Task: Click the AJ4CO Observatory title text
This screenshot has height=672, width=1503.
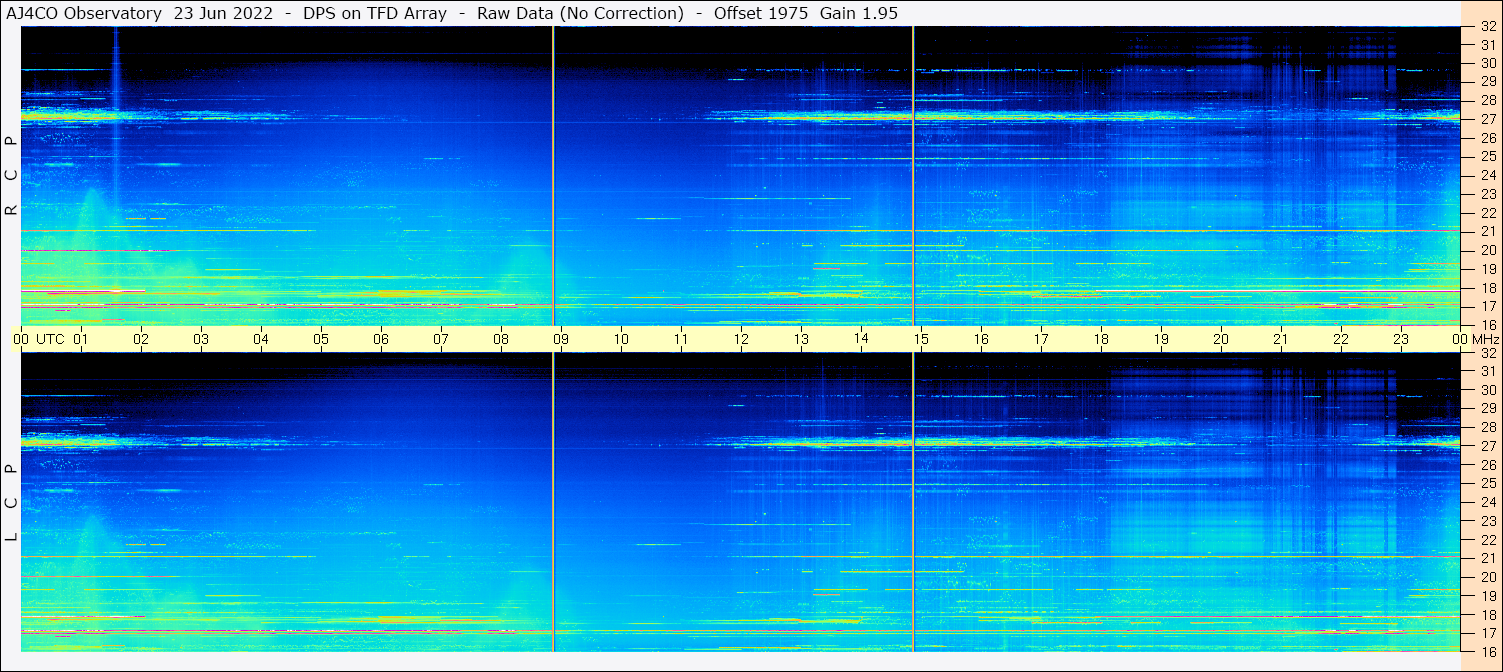Action: (x=84, y=13)
